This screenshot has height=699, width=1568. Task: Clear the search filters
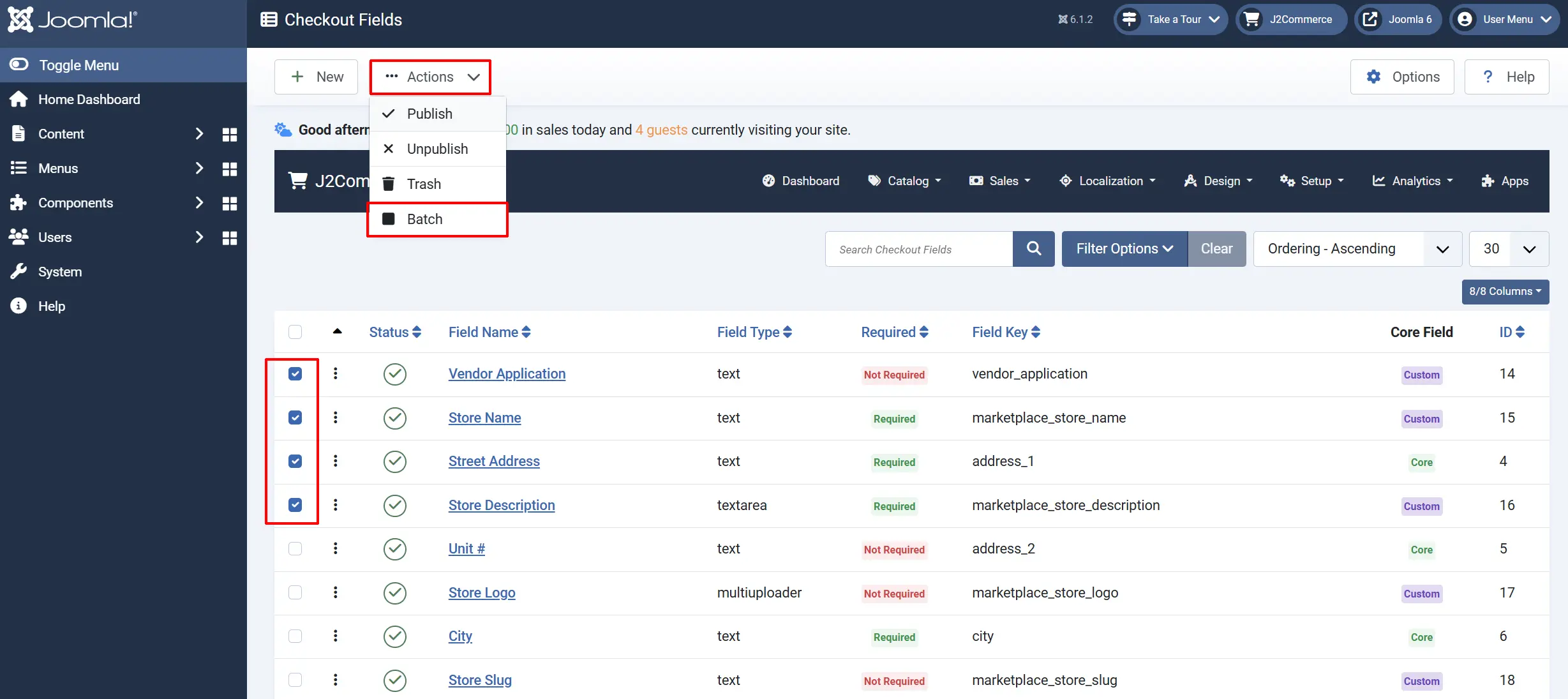1216,249
